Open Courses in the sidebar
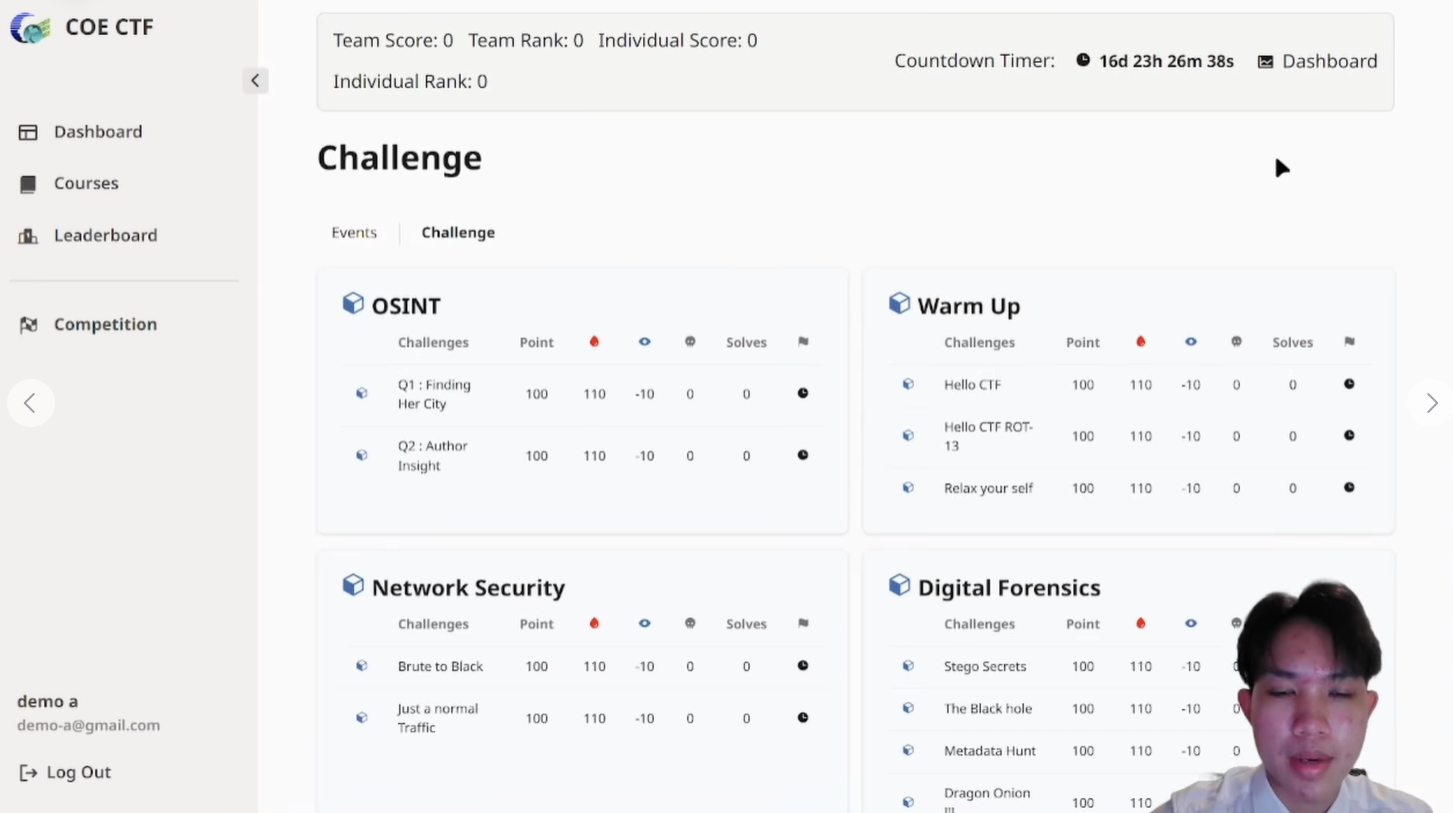The height and width of the screenshot is (813, 1453). 86,184
